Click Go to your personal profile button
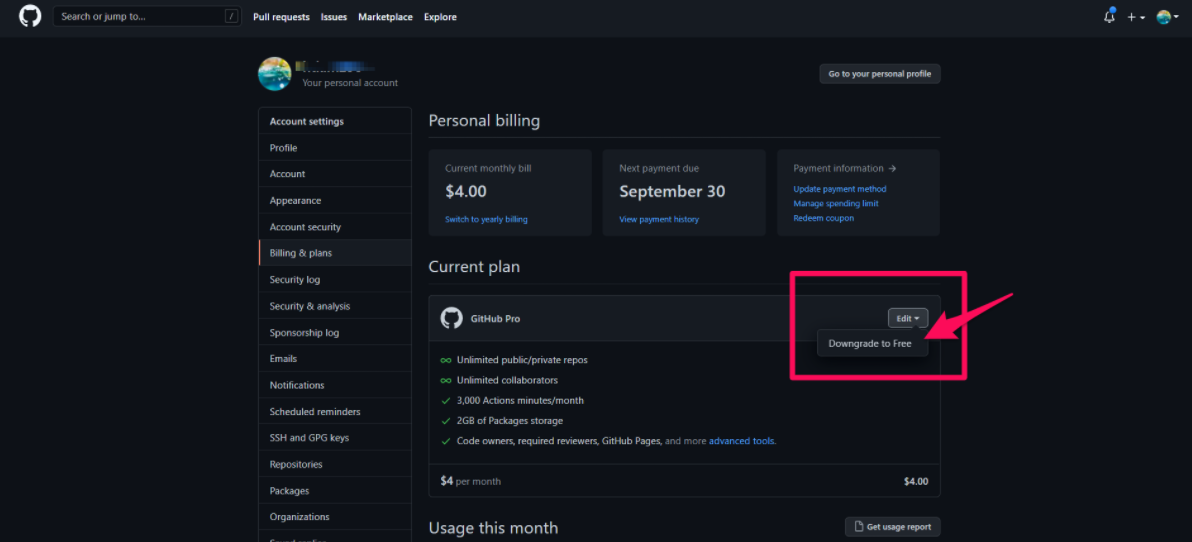This screenshot has height=542, width=1192. coord(880,74)
